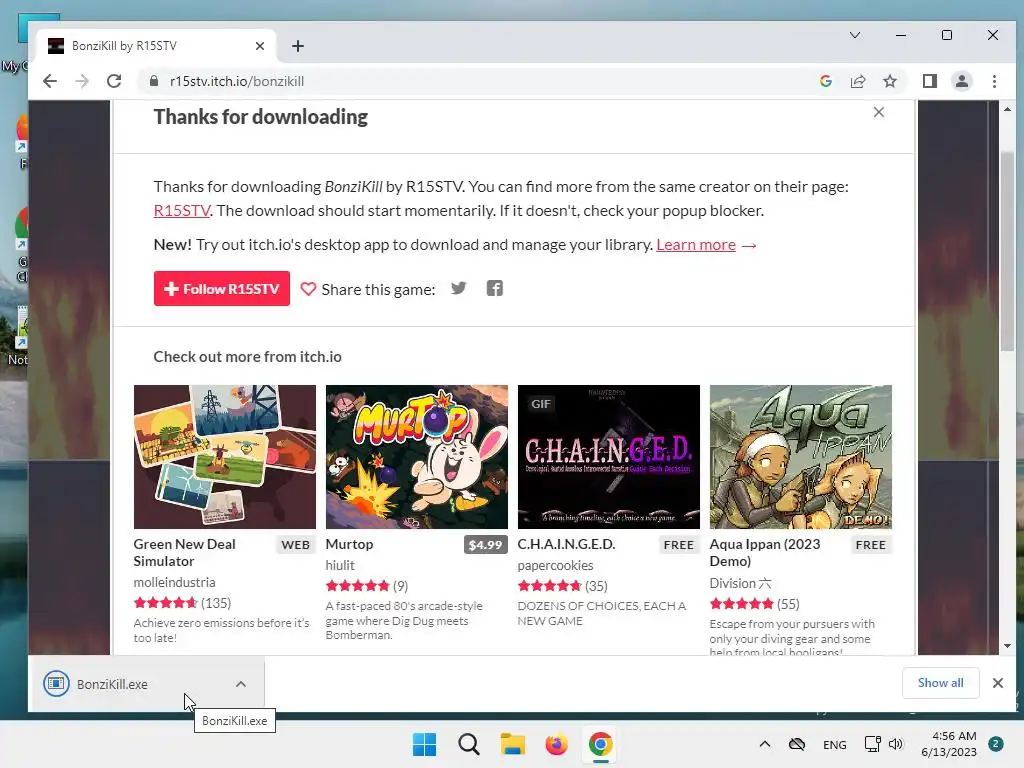Open the Murtop title link
Screen dimensions: 1024x768
(349, 544)
